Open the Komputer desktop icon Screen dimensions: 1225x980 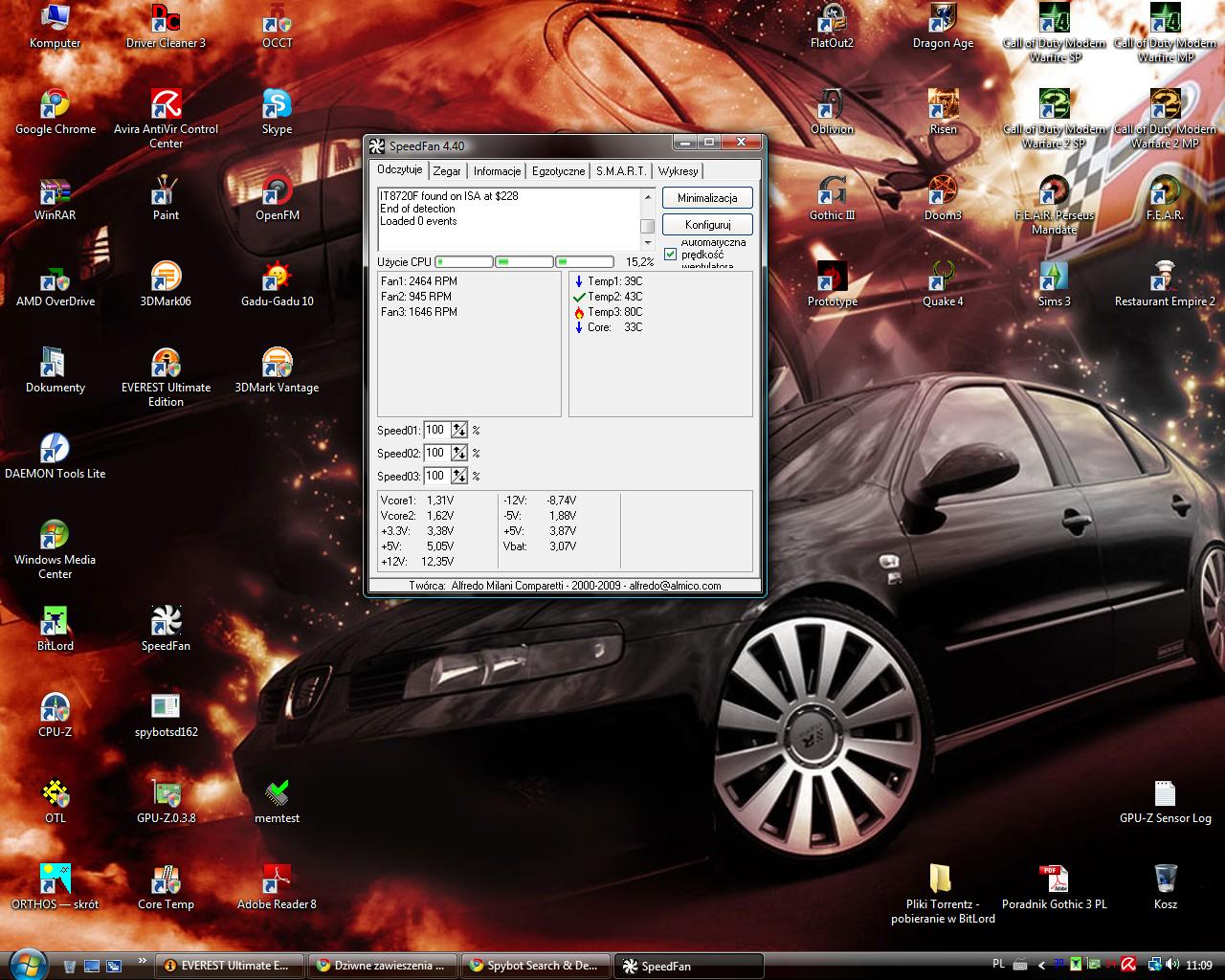click(55, 26)
